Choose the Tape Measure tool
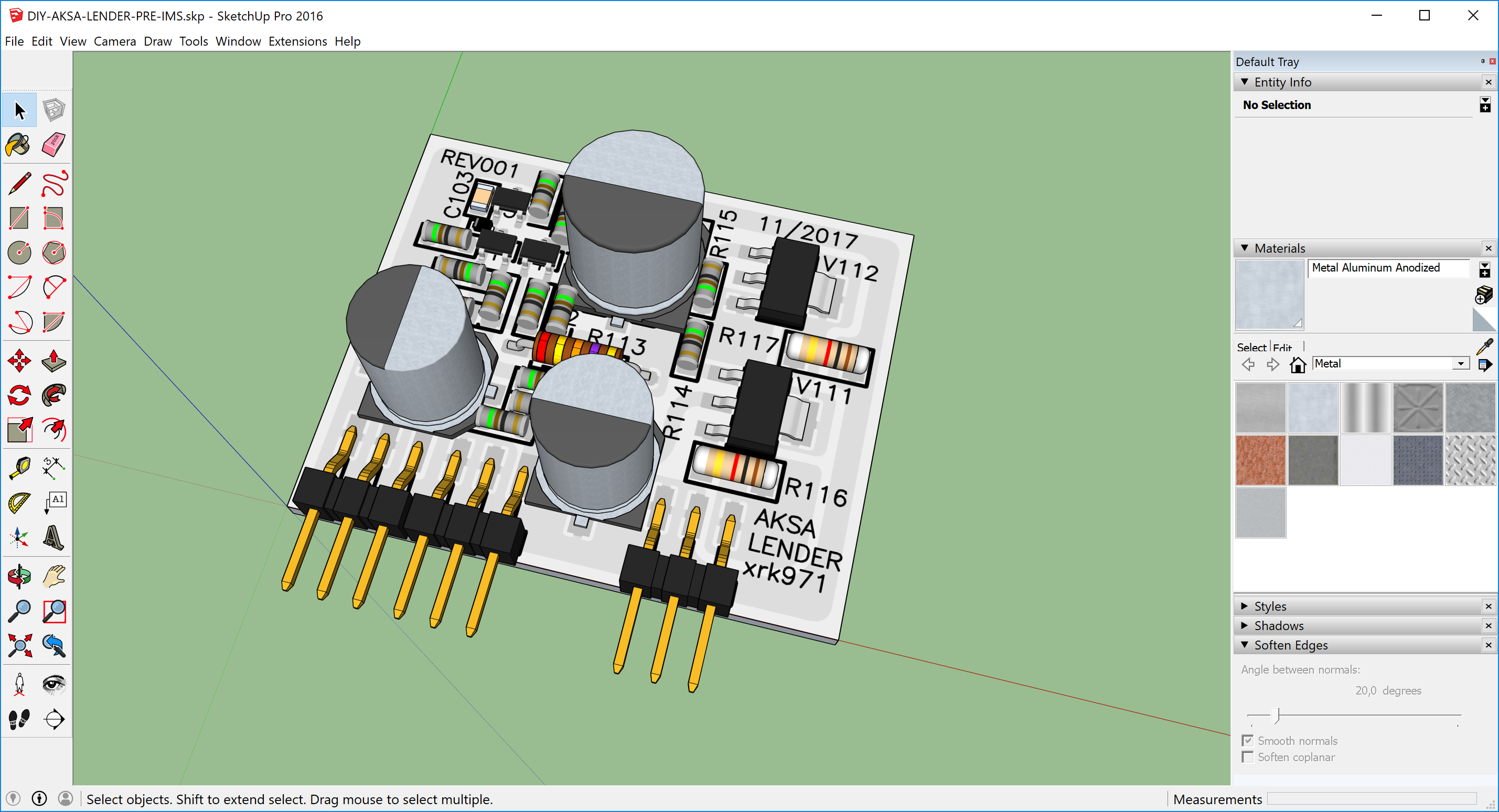The height and width of the screenshot is (812, 1499). tap(19, 468)
